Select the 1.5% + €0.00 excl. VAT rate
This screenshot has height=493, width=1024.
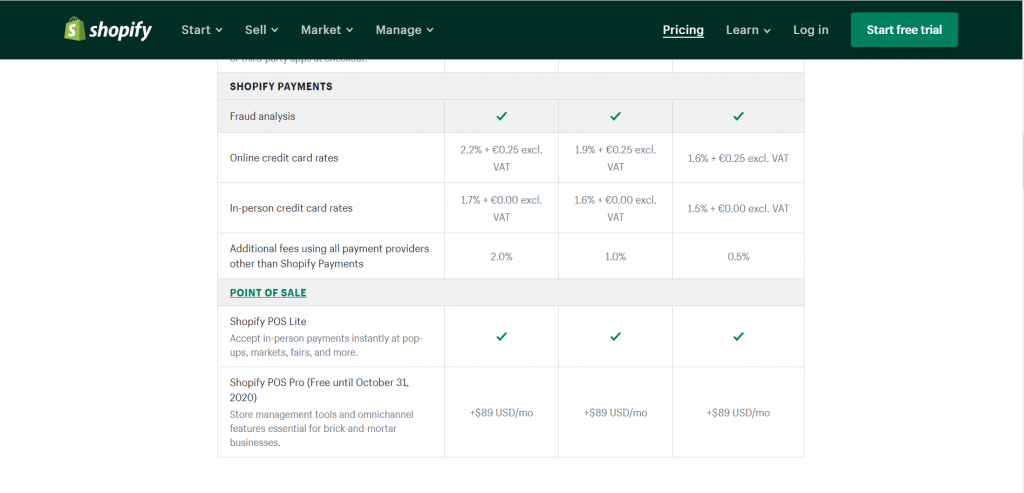[x=738, y=208]
